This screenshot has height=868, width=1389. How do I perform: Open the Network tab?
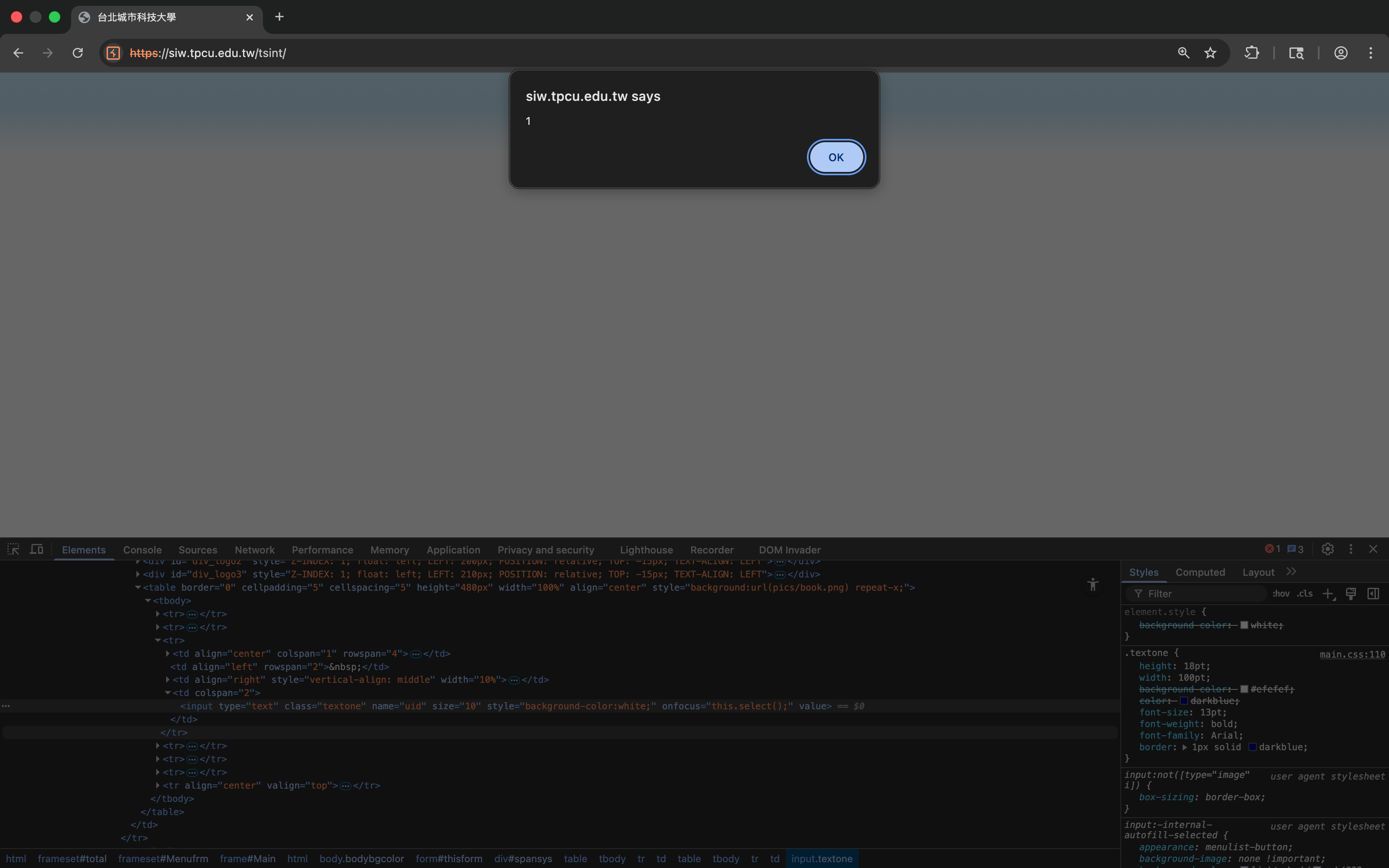click(x=255, y=550)
